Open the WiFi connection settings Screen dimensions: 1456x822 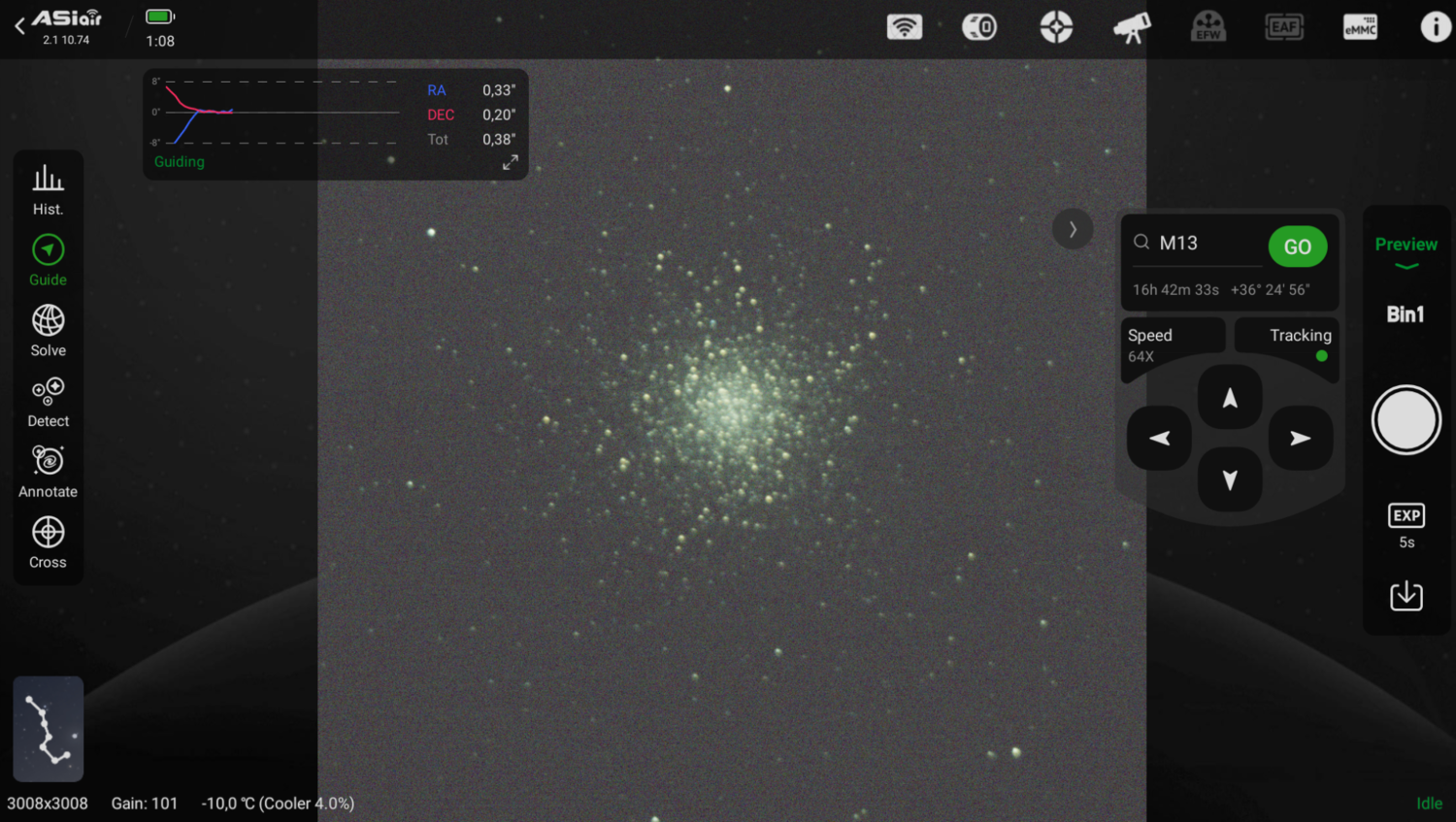pos(905,26)
